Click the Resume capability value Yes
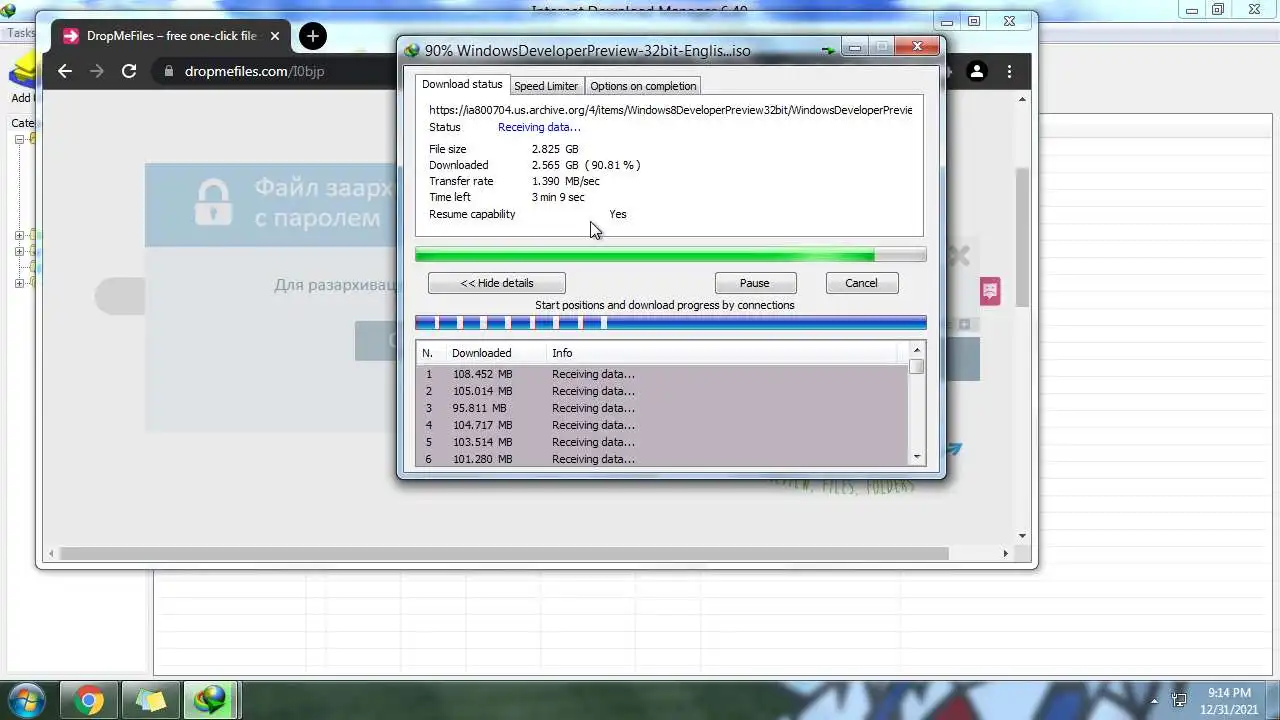Screen dimensions: 1280x720 point(618,214)
